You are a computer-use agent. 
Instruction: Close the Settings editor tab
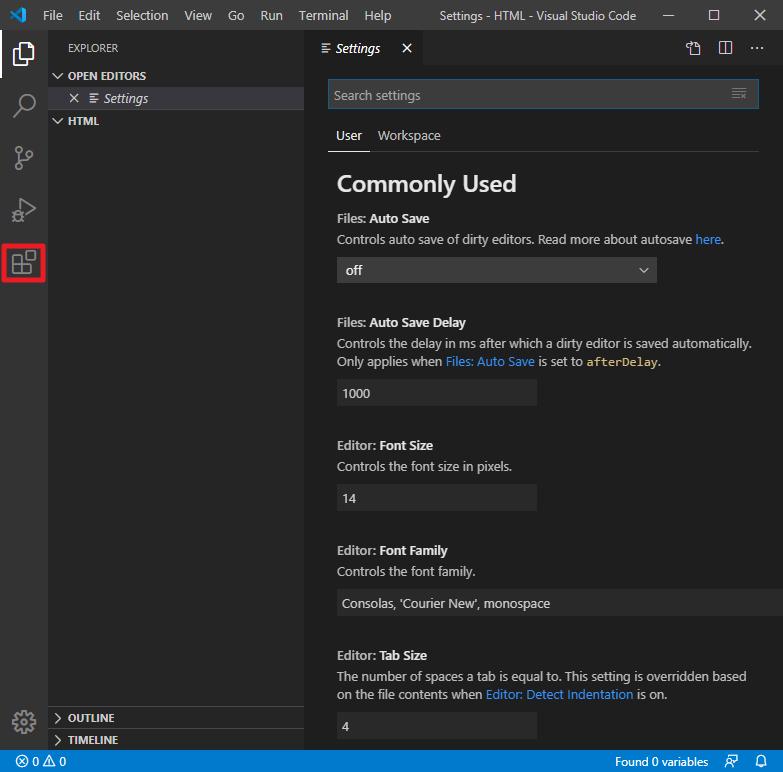click(x=407, y=48)
